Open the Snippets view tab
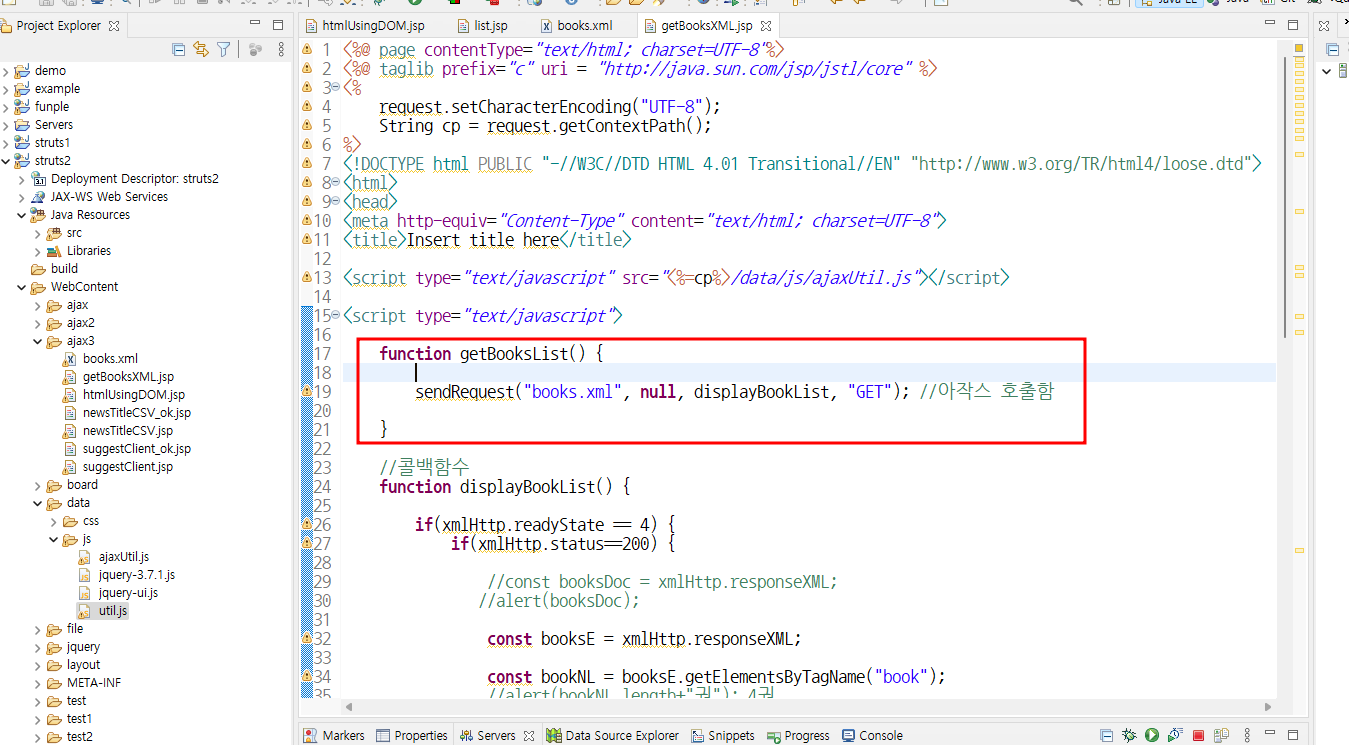This screenshot has width=1349, height=745. (723, 735)
